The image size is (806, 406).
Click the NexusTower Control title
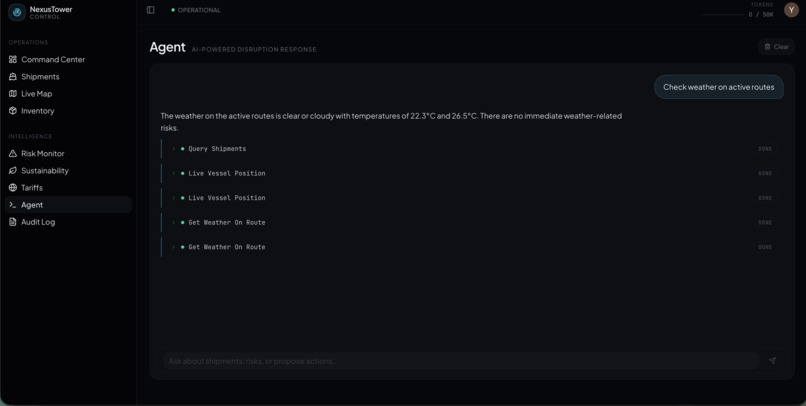tap(51, 12)
